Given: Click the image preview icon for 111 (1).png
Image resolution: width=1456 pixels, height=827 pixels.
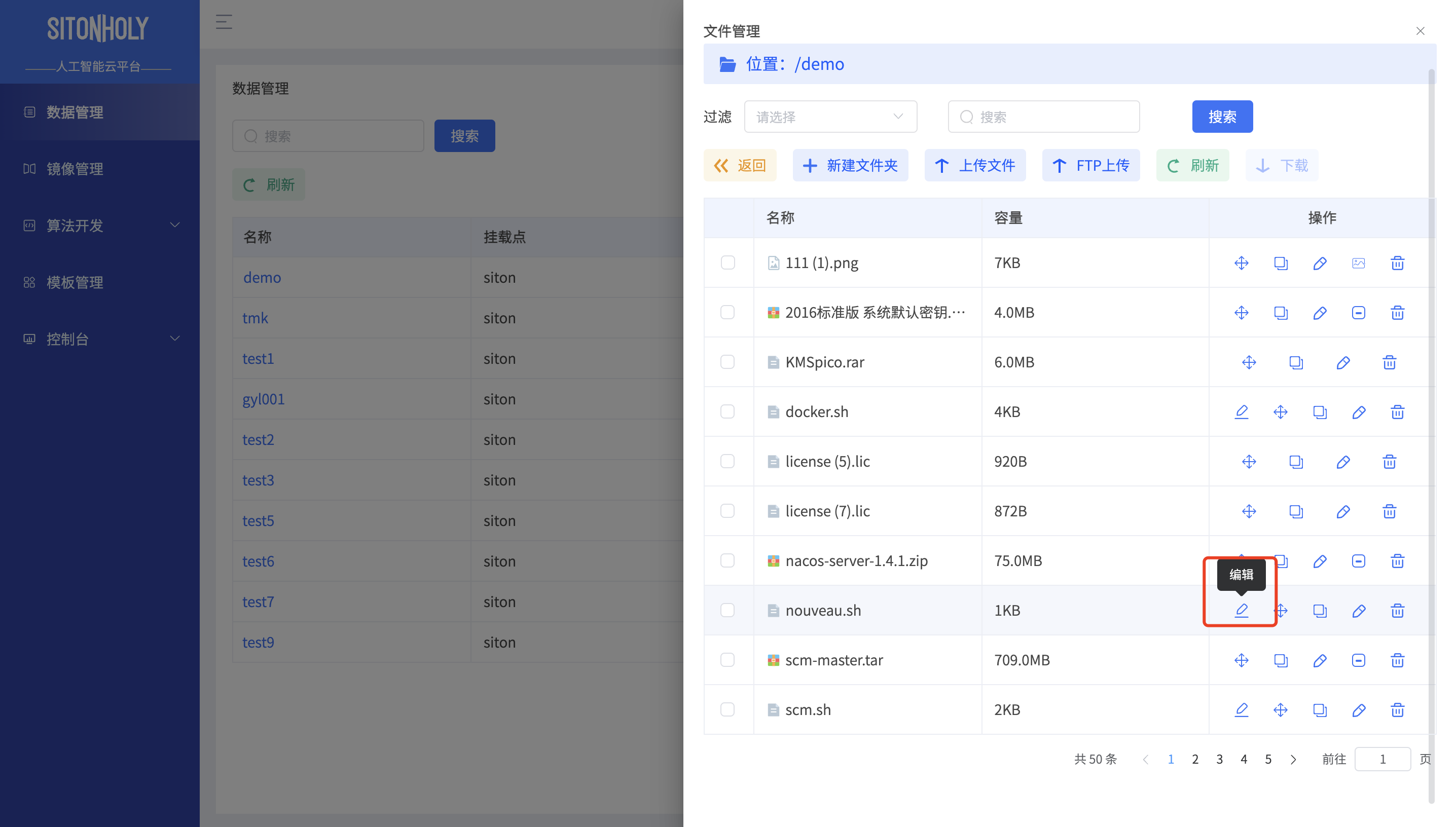Looking at the screenshot, I should 1358,263.
